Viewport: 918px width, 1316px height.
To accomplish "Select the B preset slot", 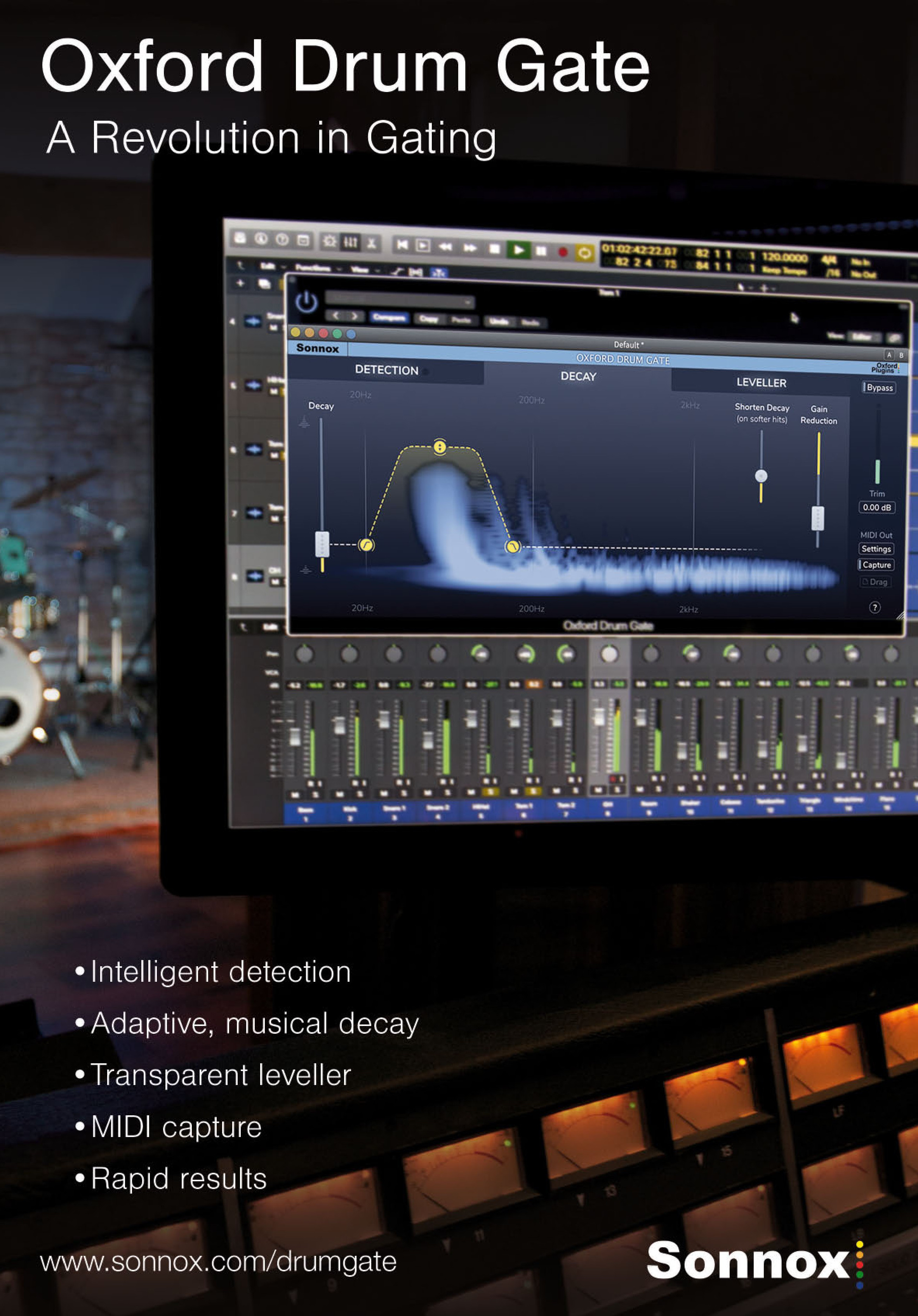I will 901,355.
